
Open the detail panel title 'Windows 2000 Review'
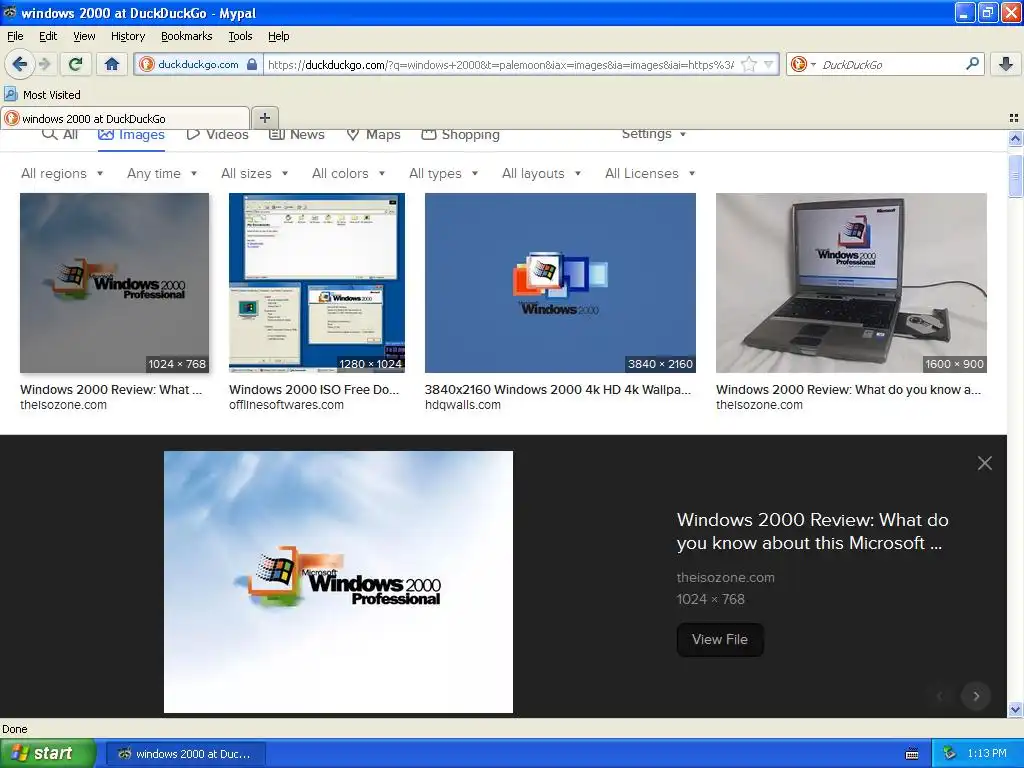tap(812, 531)
